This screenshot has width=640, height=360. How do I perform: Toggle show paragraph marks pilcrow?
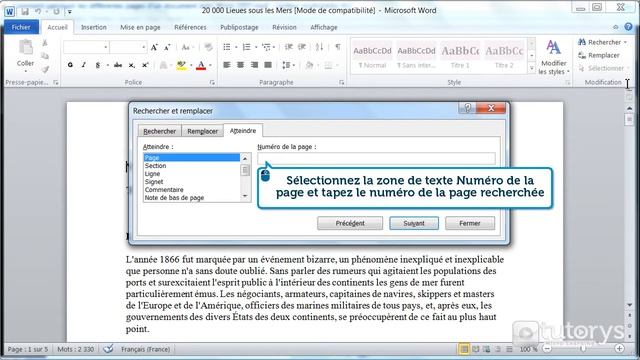[338, 47]
